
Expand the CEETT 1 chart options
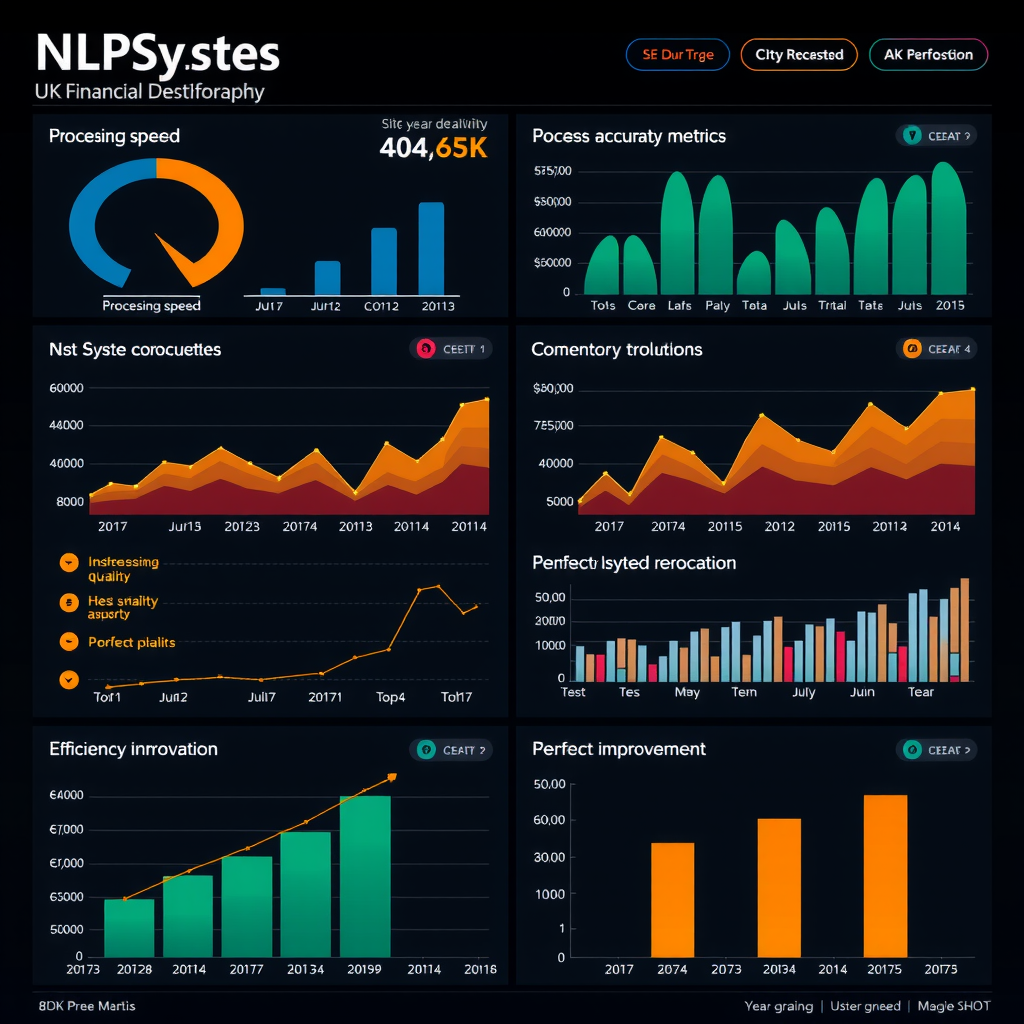[450, 349]
